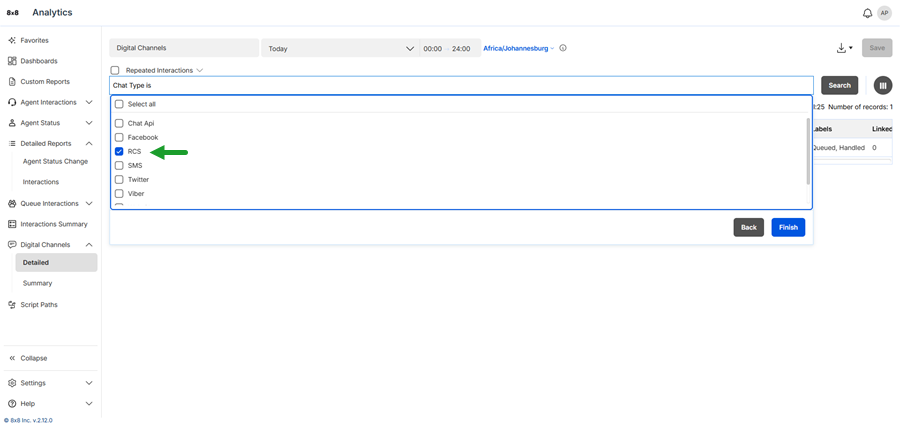Tick the Select all checkbox
Screen dimensions: 900x427
[x=119, y=104]
